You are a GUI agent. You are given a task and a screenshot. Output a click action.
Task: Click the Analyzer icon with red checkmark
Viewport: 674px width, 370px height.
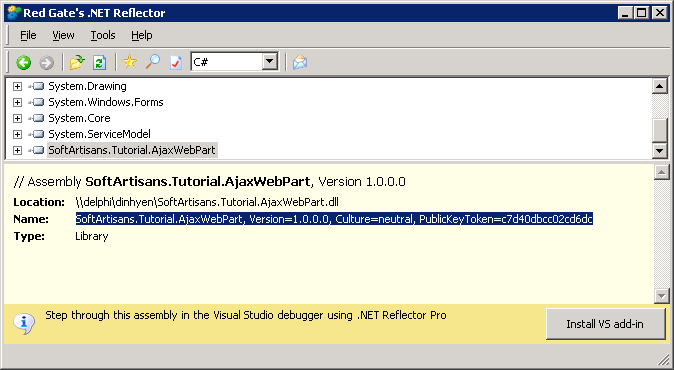click(x=176, y=63)
